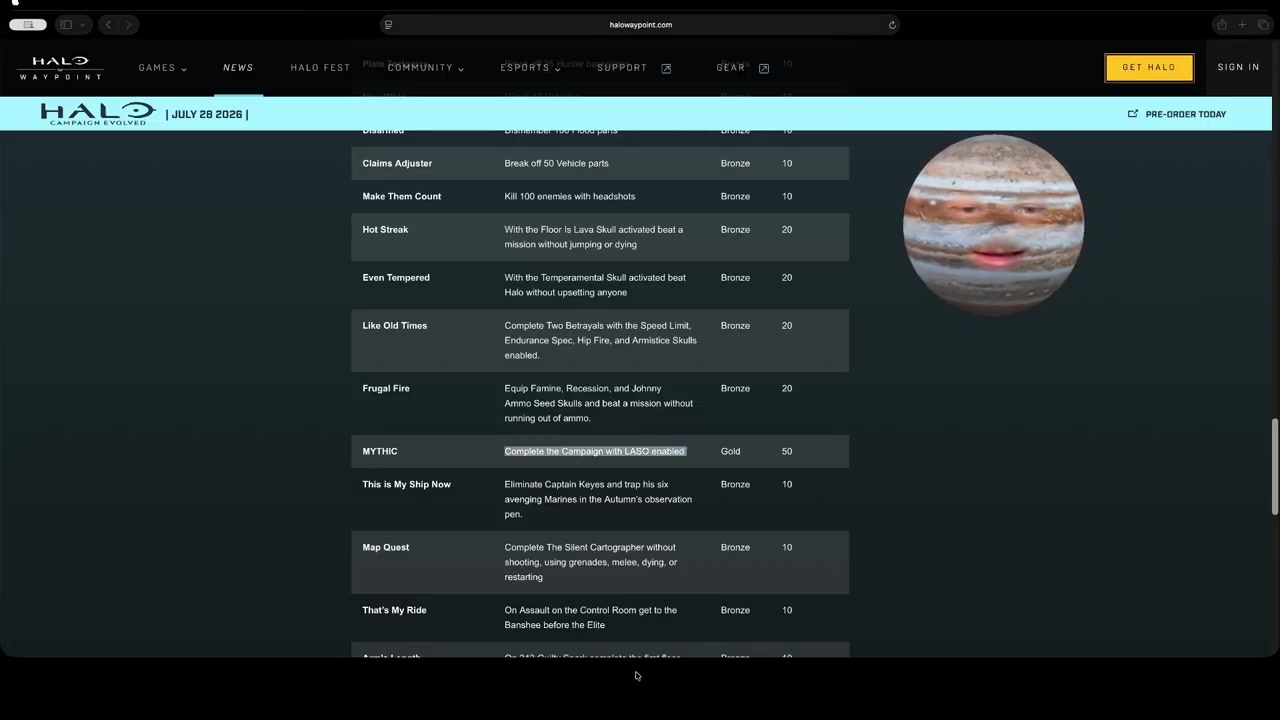Click the 'Gold' tier in MYTHIC row

tap(730, 452)
